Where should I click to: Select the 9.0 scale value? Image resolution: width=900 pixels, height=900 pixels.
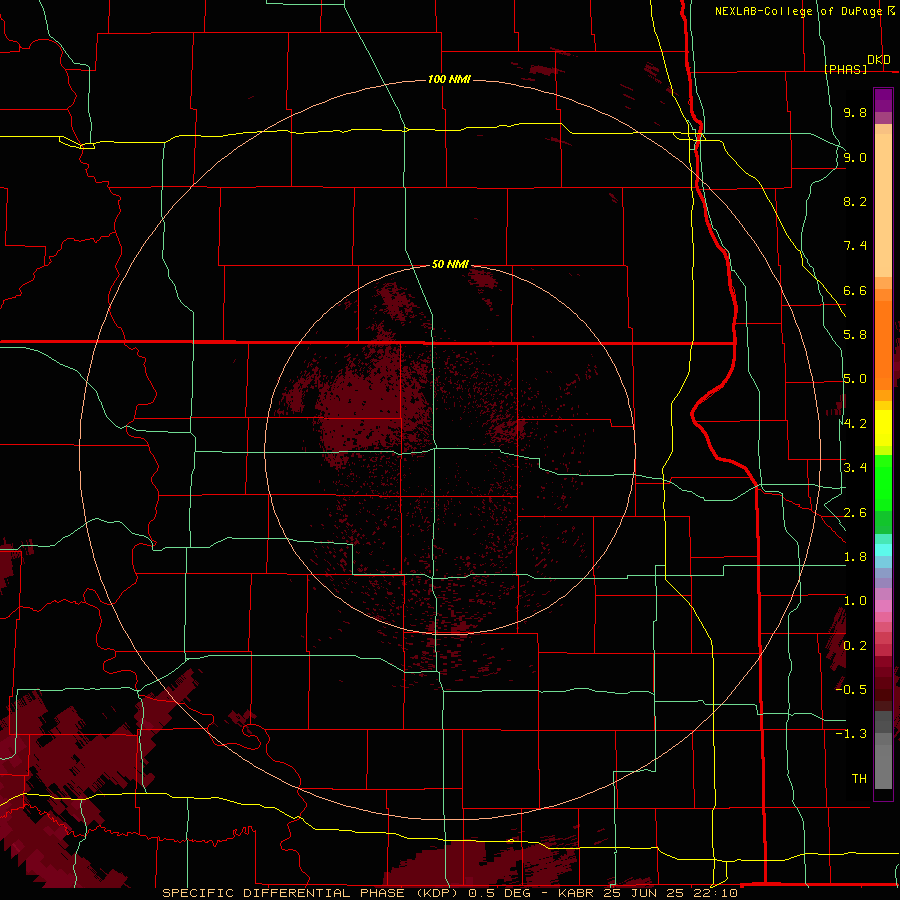tap(855, 157)
